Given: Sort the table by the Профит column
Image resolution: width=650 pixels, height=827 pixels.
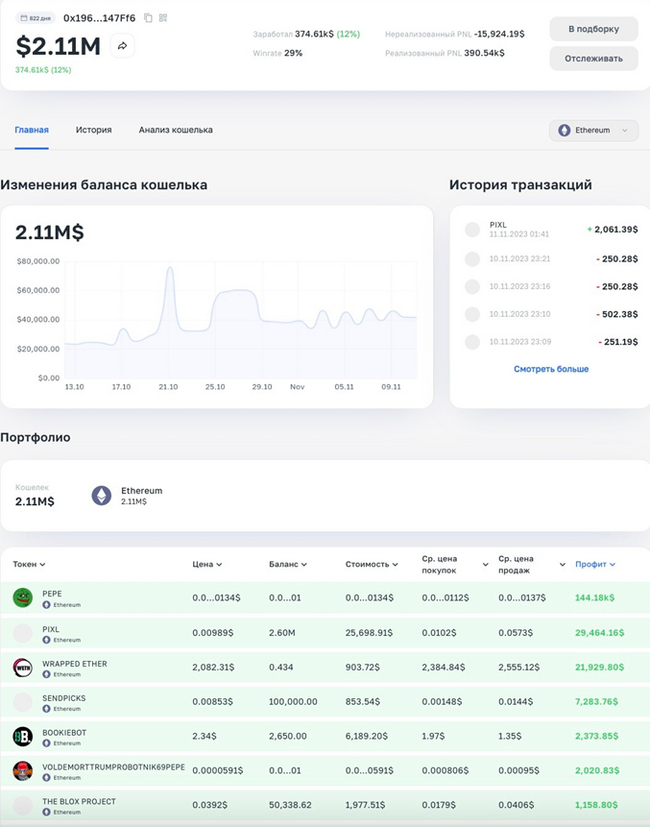Looking at the screenshot, I should [x=595, y=564].
